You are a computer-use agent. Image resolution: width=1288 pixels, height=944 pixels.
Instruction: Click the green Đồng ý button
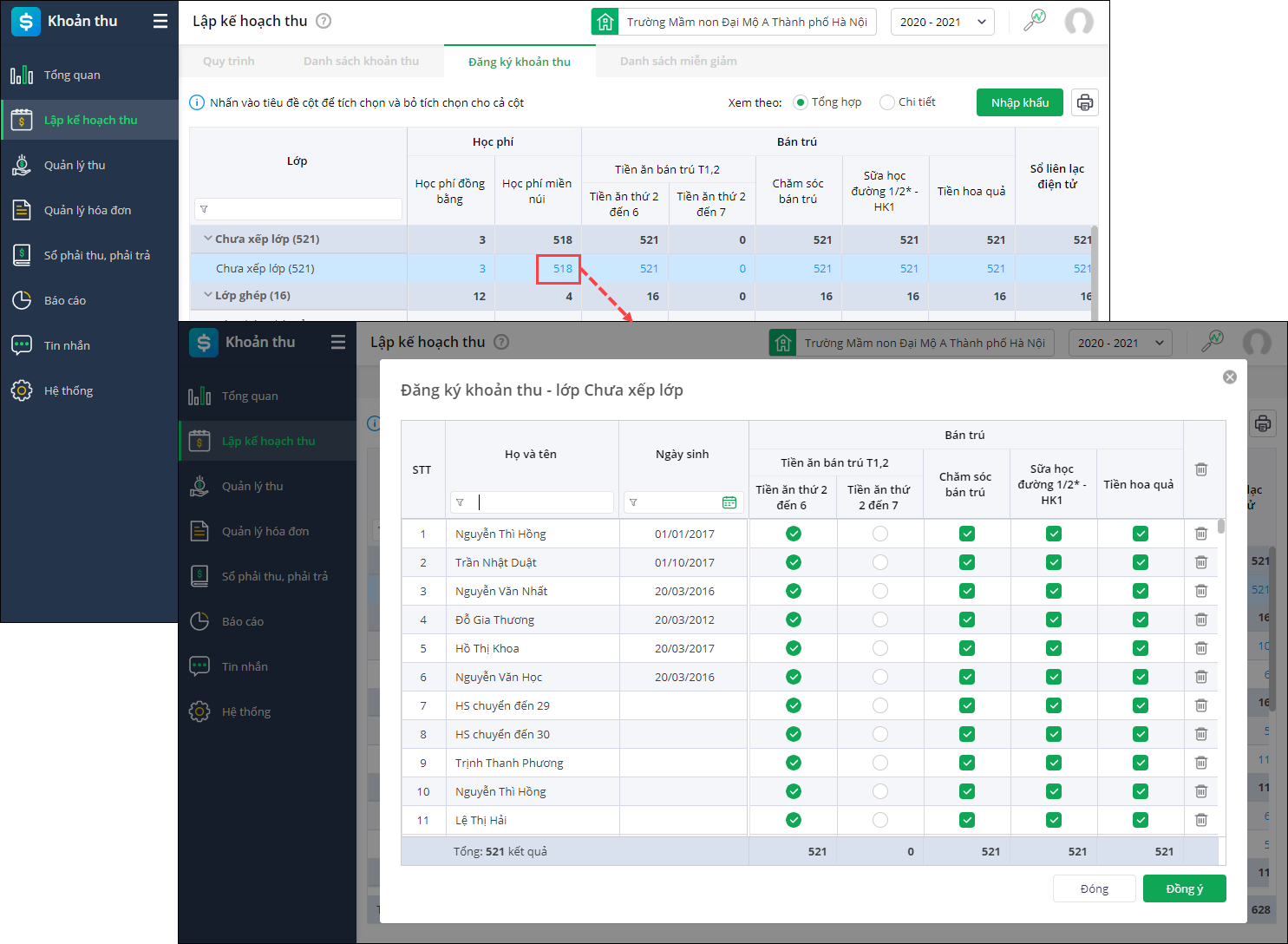pyautogui.click(x=1184, y=888)
